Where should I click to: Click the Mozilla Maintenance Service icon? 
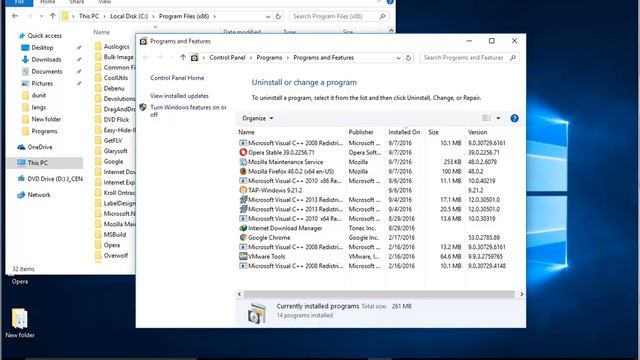click(243, 162)
